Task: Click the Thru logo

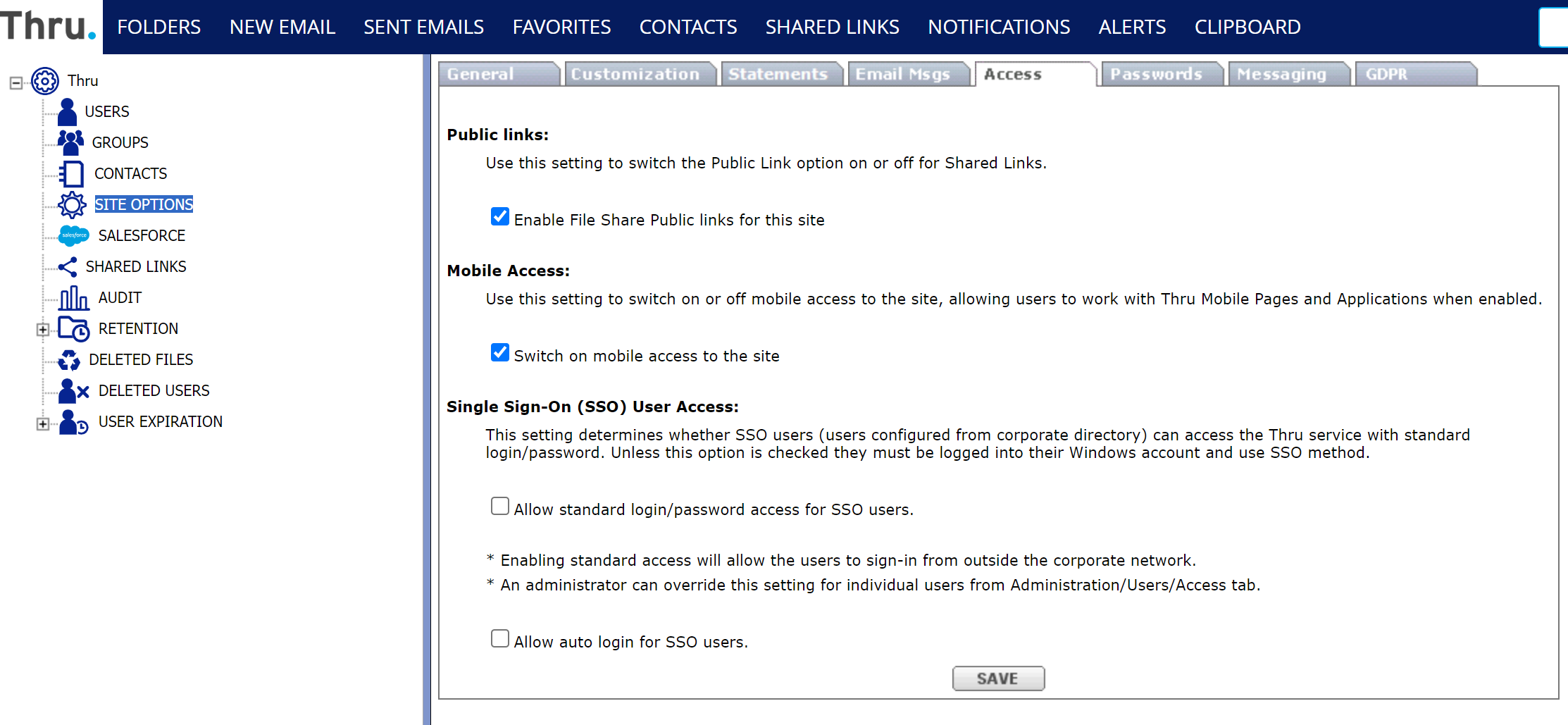Action: coord(48,25)
